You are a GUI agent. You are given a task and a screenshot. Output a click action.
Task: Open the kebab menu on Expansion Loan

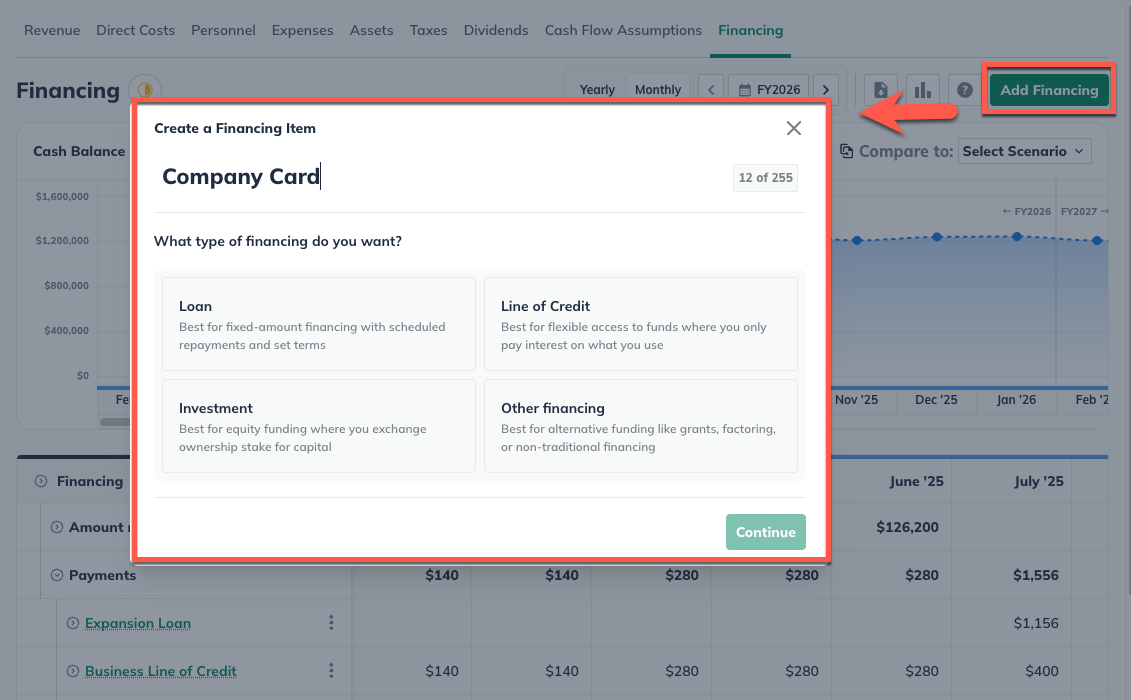[331, 622]
